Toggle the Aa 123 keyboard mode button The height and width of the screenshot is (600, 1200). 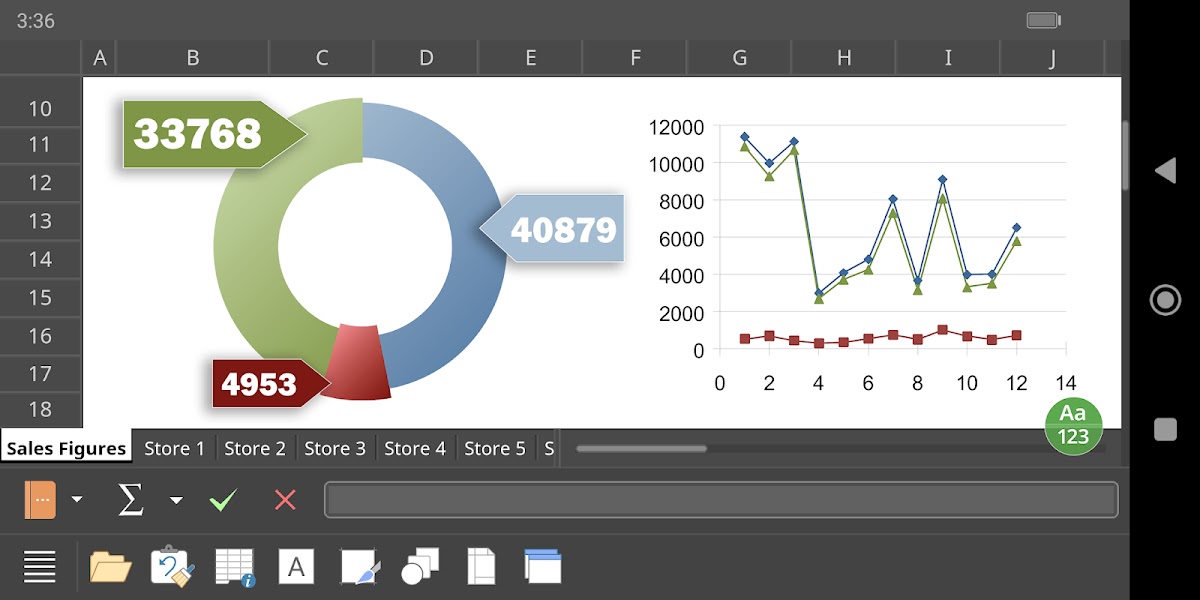(1073, 425)
